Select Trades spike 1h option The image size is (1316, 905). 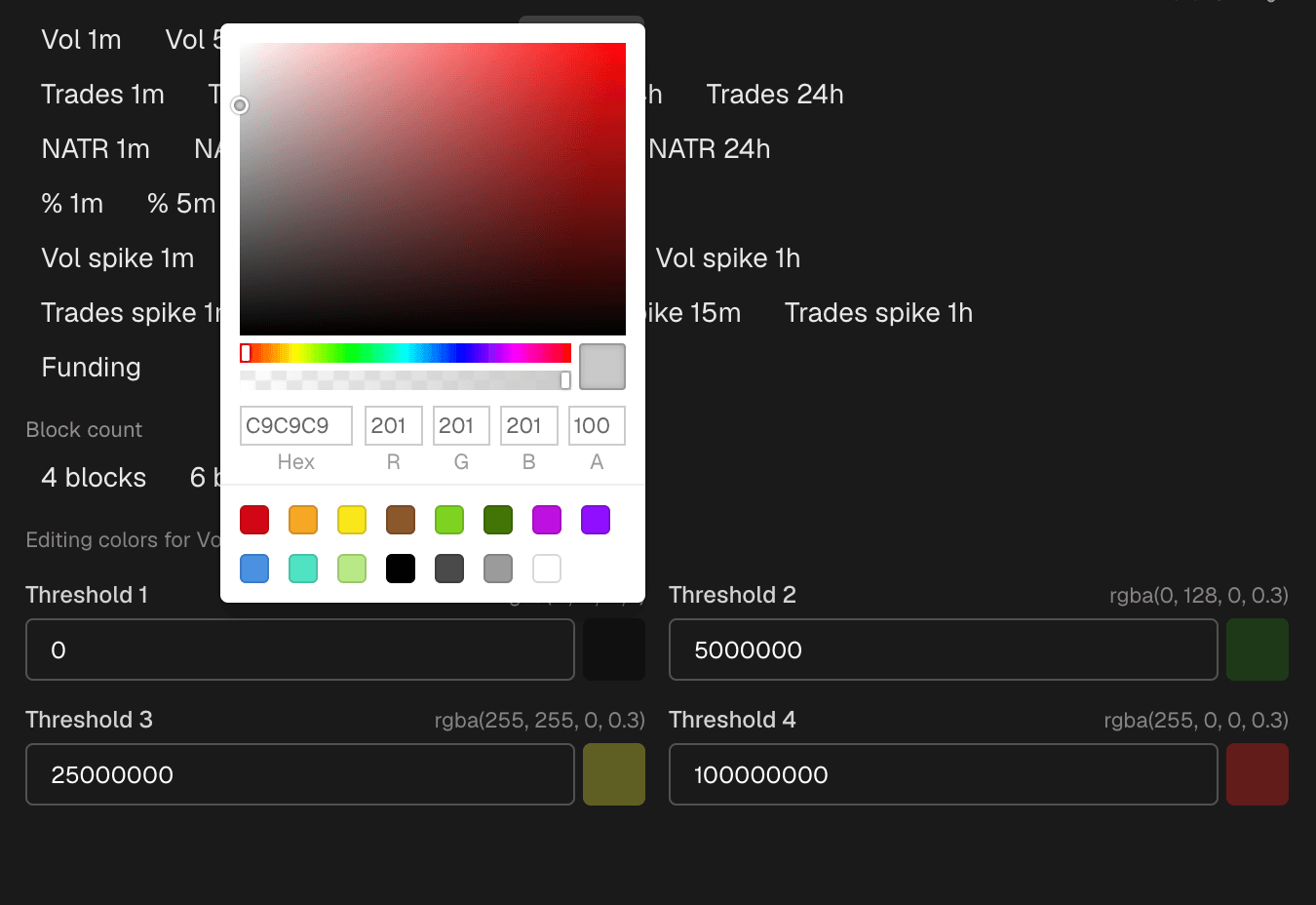point(878,313)
